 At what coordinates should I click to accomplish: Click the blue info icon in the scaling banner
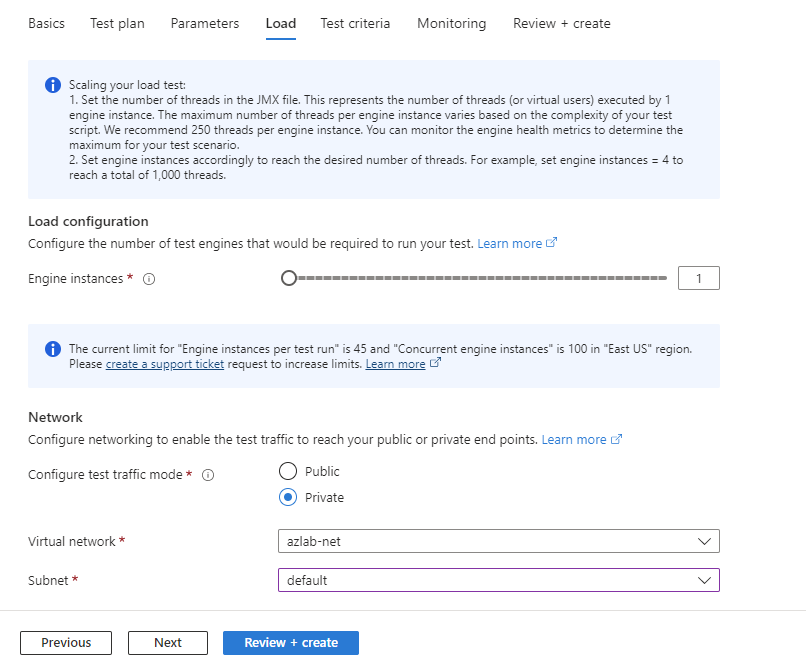(x=52, y=85)
